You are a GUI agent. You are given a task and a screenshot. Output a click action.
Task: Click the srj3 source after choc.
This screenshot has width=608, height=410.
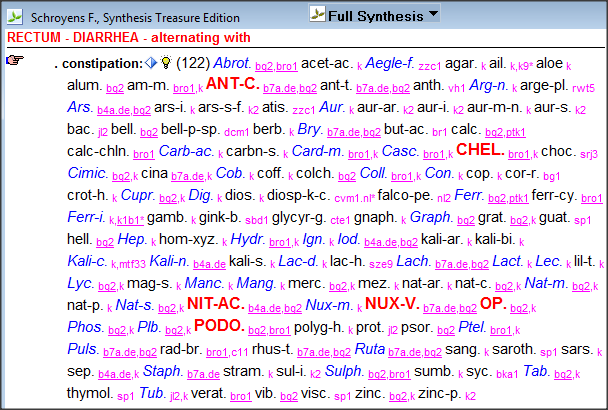point(589,154)
